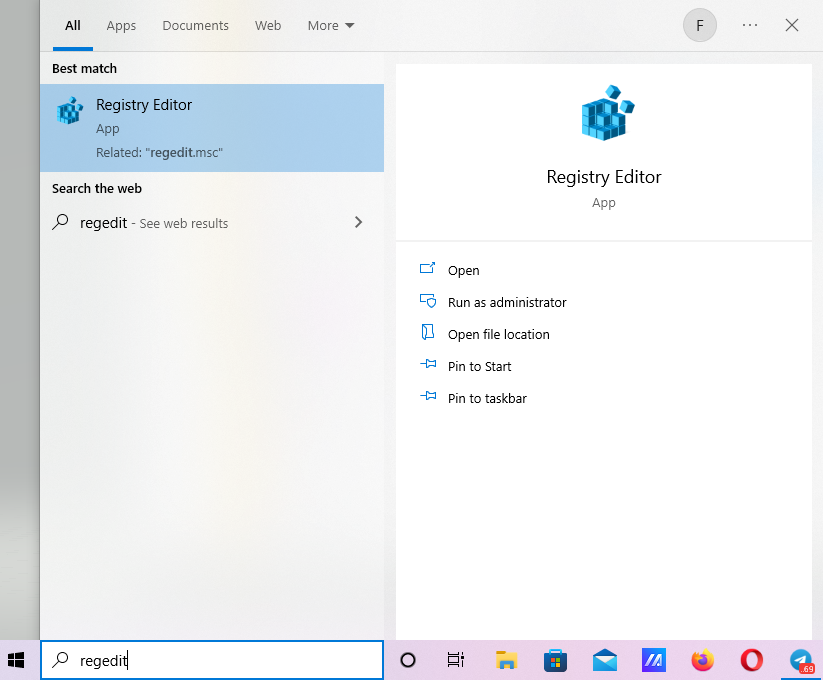823x680 pixels.
Task: Expand the More filter dropdown
Action: click(x=331, y=26)
